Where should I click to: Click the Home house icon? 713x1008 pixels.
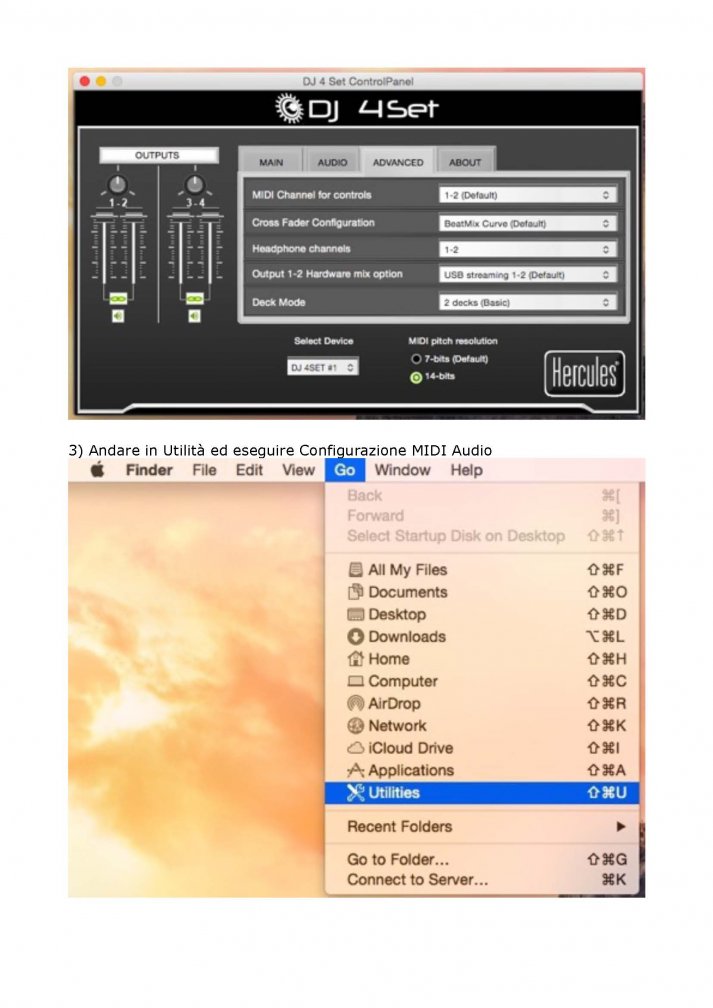[x=356, y=658]
